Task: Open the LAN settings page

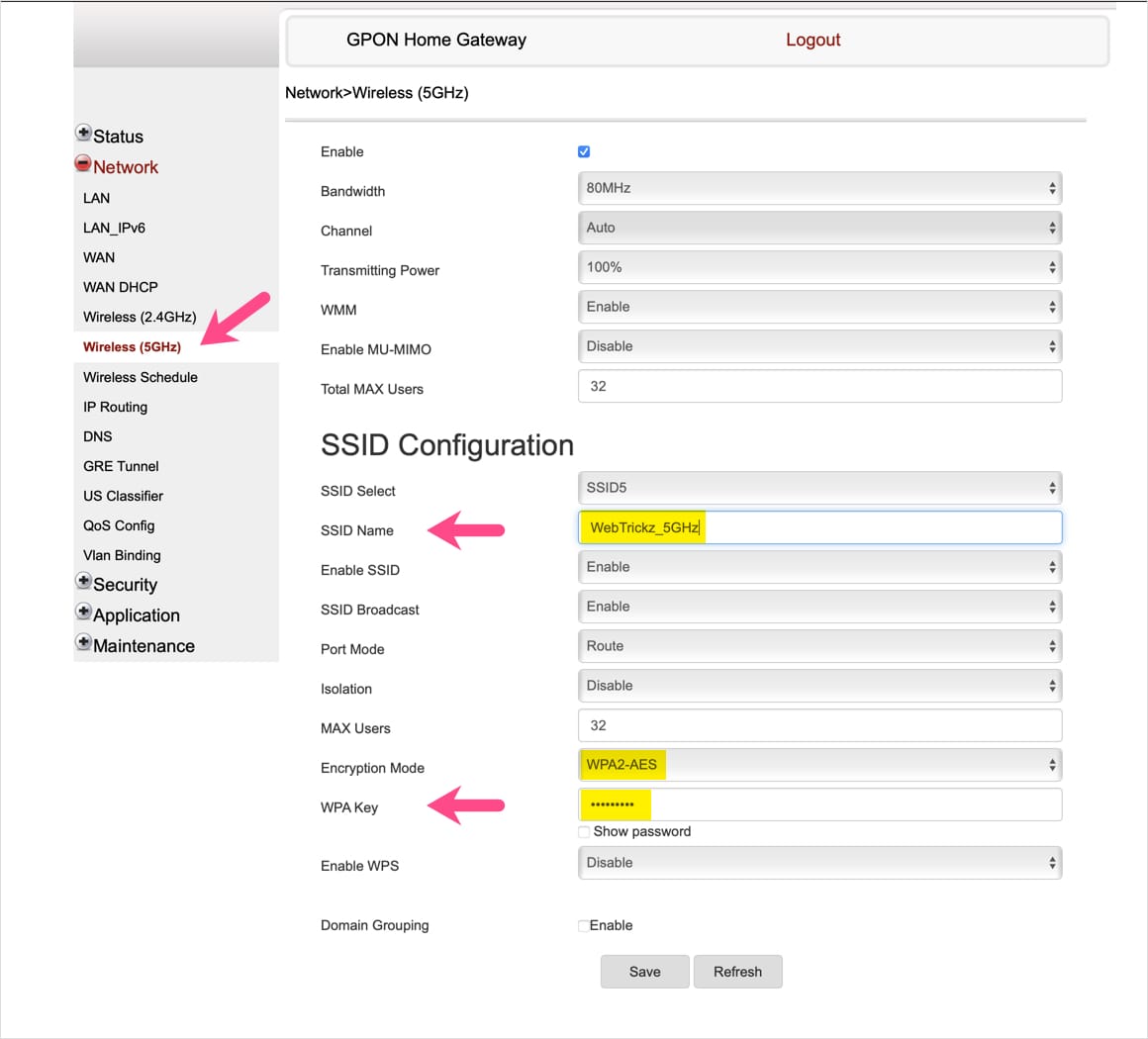Action: (x=97, y=198)
